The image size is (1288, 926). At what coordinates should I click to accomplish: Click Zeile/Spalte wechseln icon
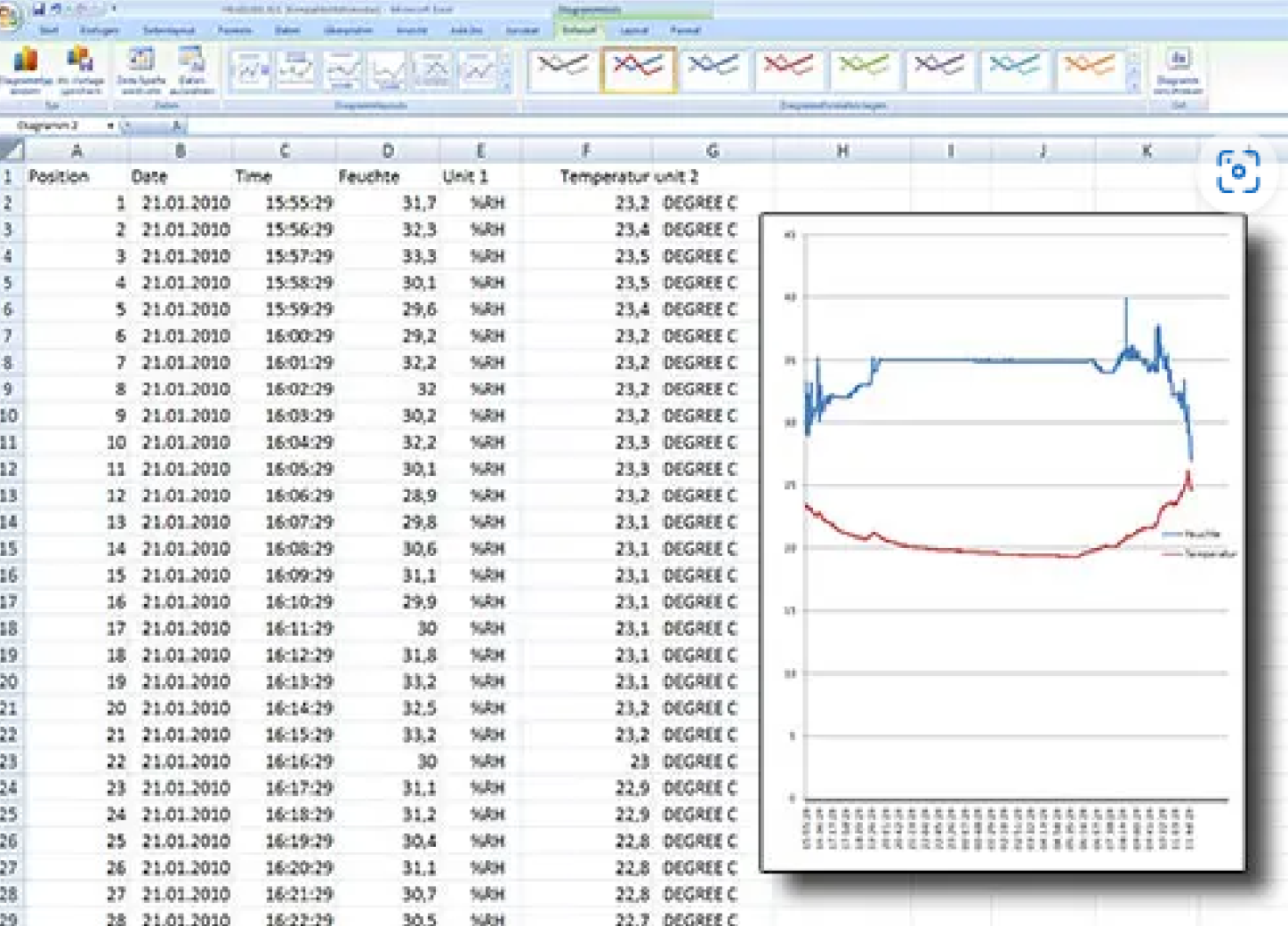point(141,69)
